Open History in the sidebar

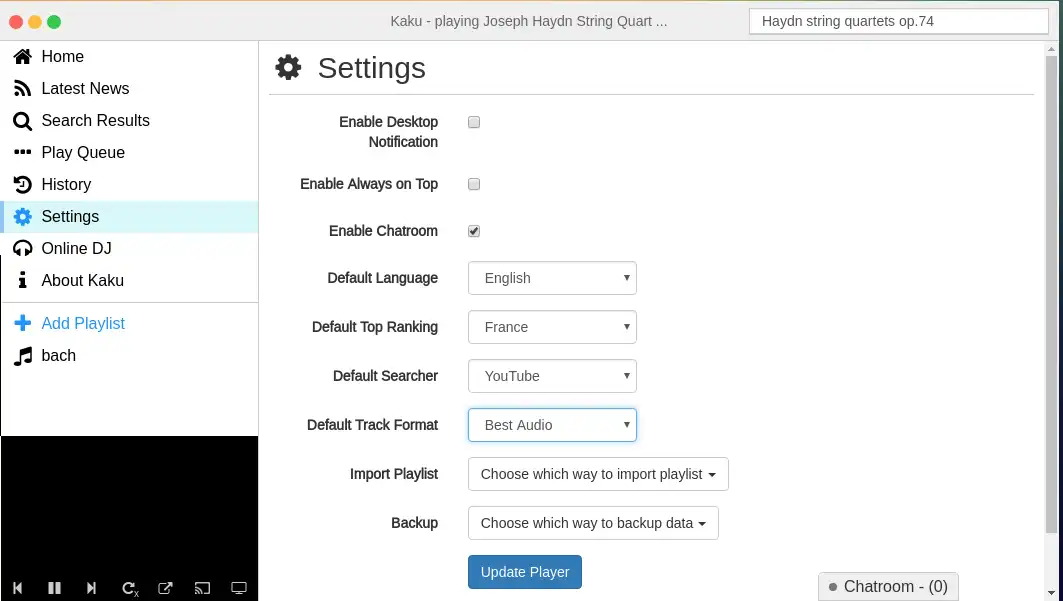coord(129,184)
